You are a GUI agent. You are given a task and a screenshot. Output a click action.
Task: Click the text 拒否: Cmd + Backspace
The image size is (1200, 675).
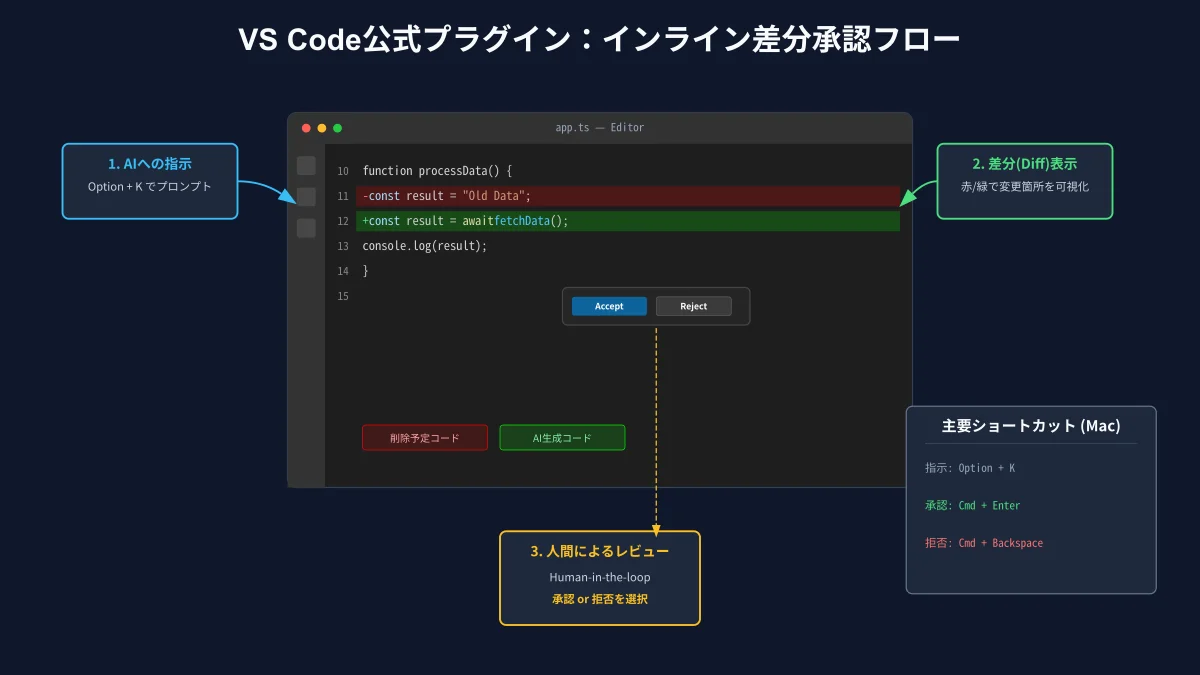pos(984,543)
